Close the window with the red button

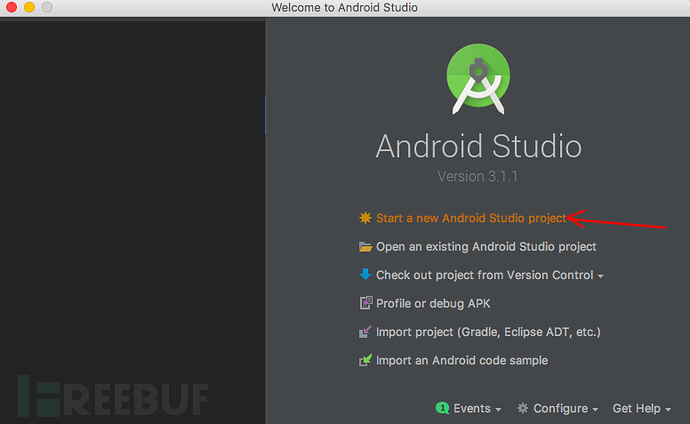click(x=12, y=7)
